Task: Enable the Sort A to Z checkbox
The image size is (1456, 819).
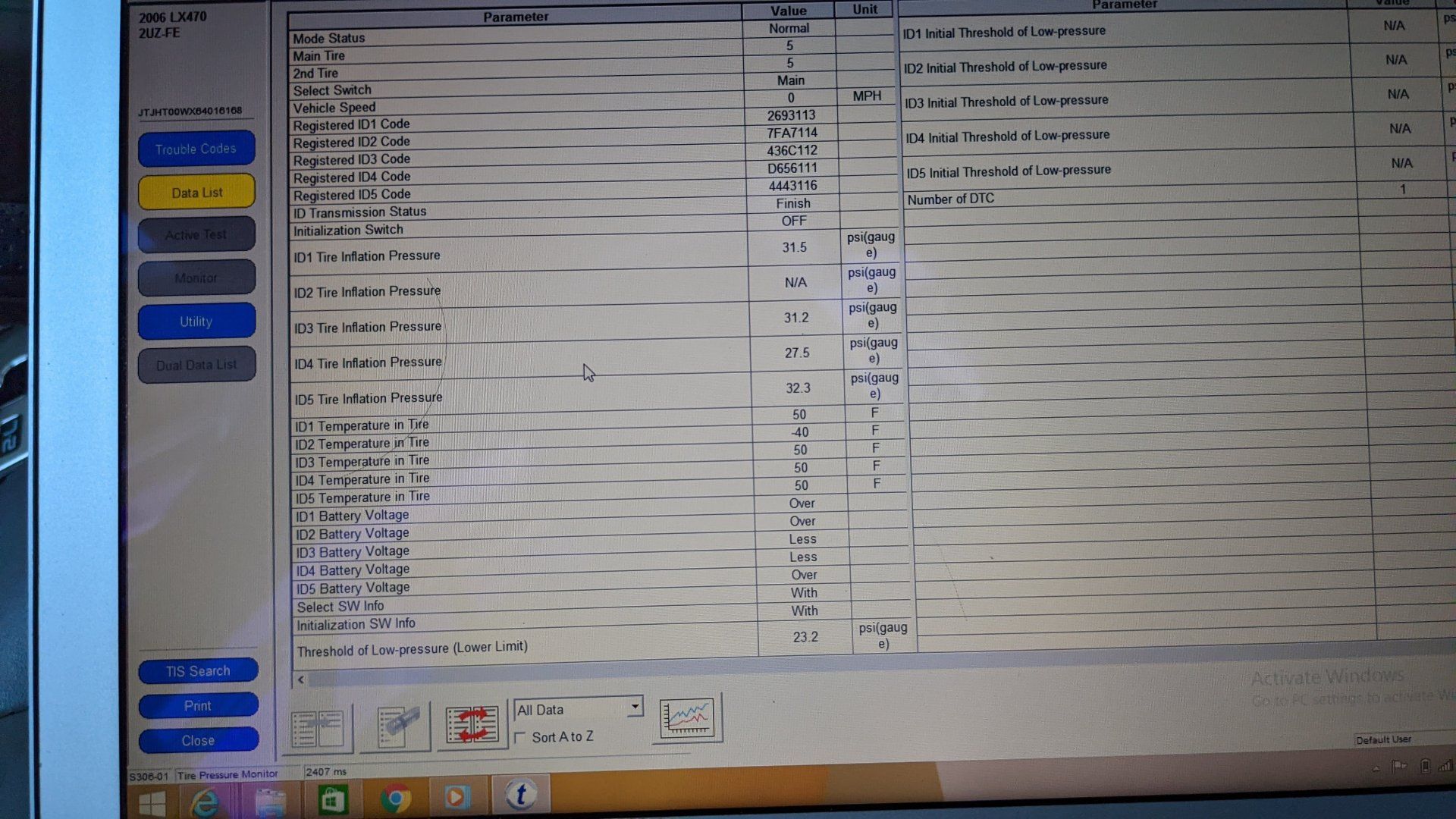Action: [520, 737]
